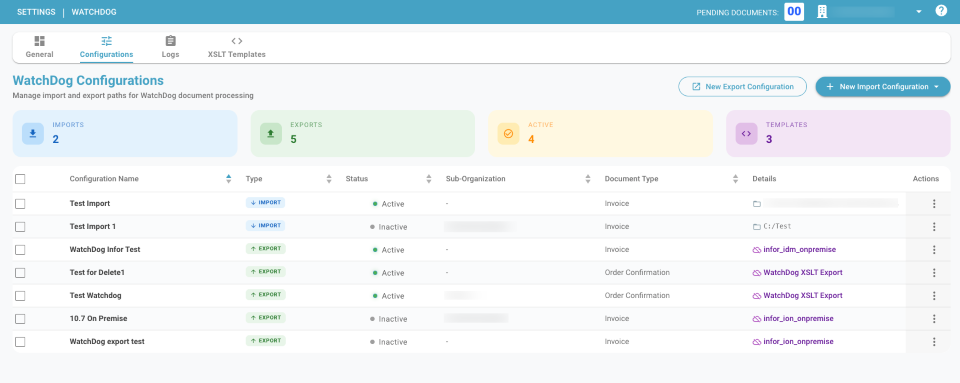The height and width of the screenshot is (383, 960).
Task: Go to the XSLT Templates tab
Action: coord(237,47)
